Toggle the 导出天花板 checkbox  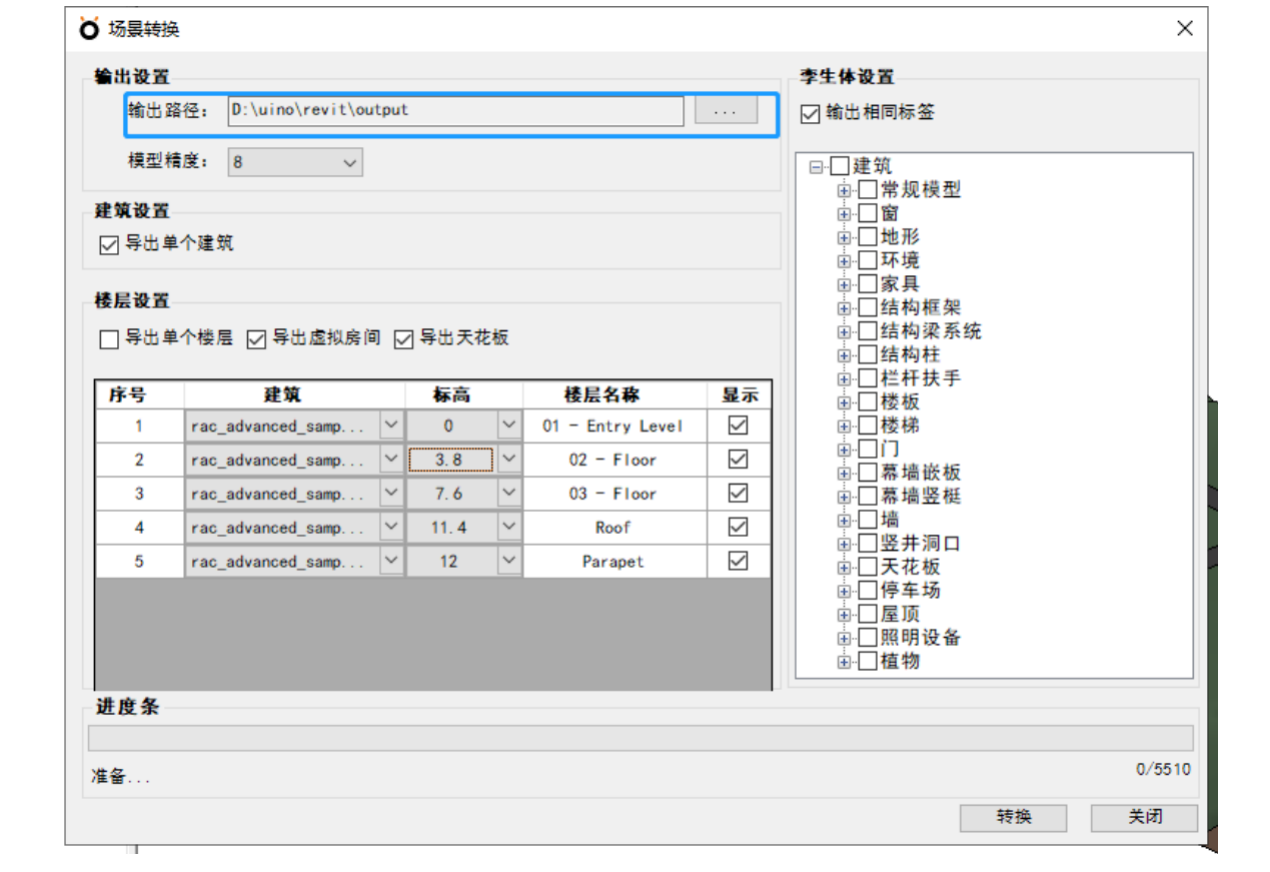[x=404, y=340]
